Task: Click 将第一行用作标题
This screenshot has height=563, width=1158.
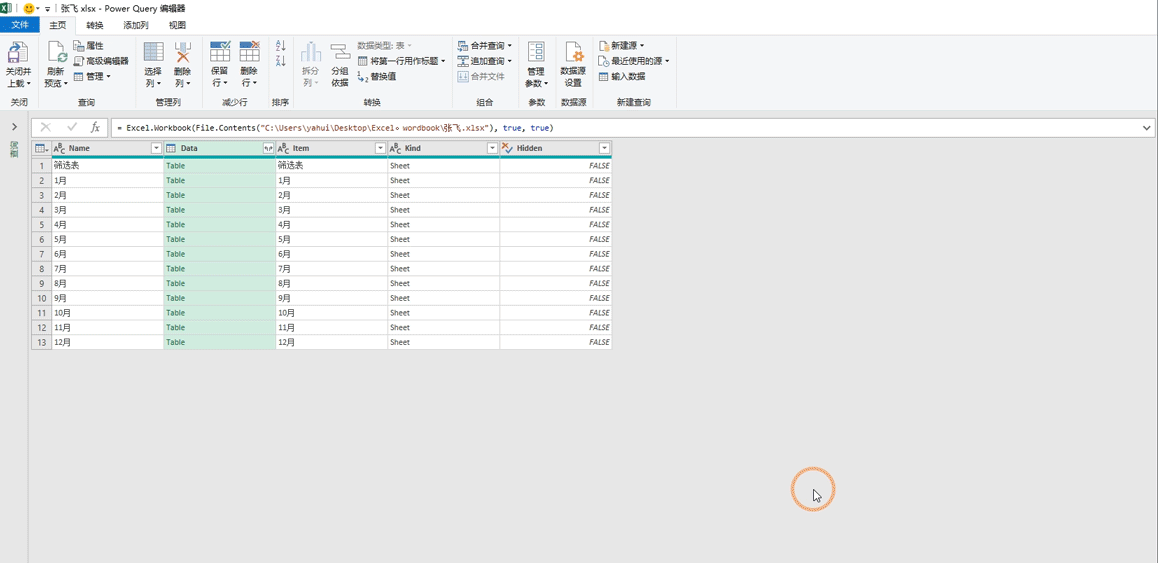Action: pos(401,61)
